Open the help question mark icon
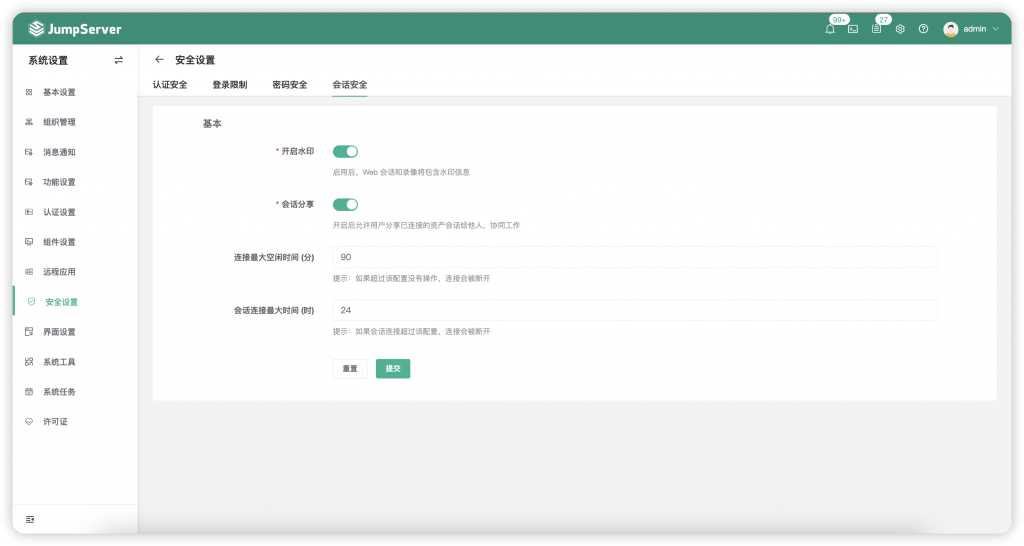Screen dimensions: 1024x546 click(923, 29)
